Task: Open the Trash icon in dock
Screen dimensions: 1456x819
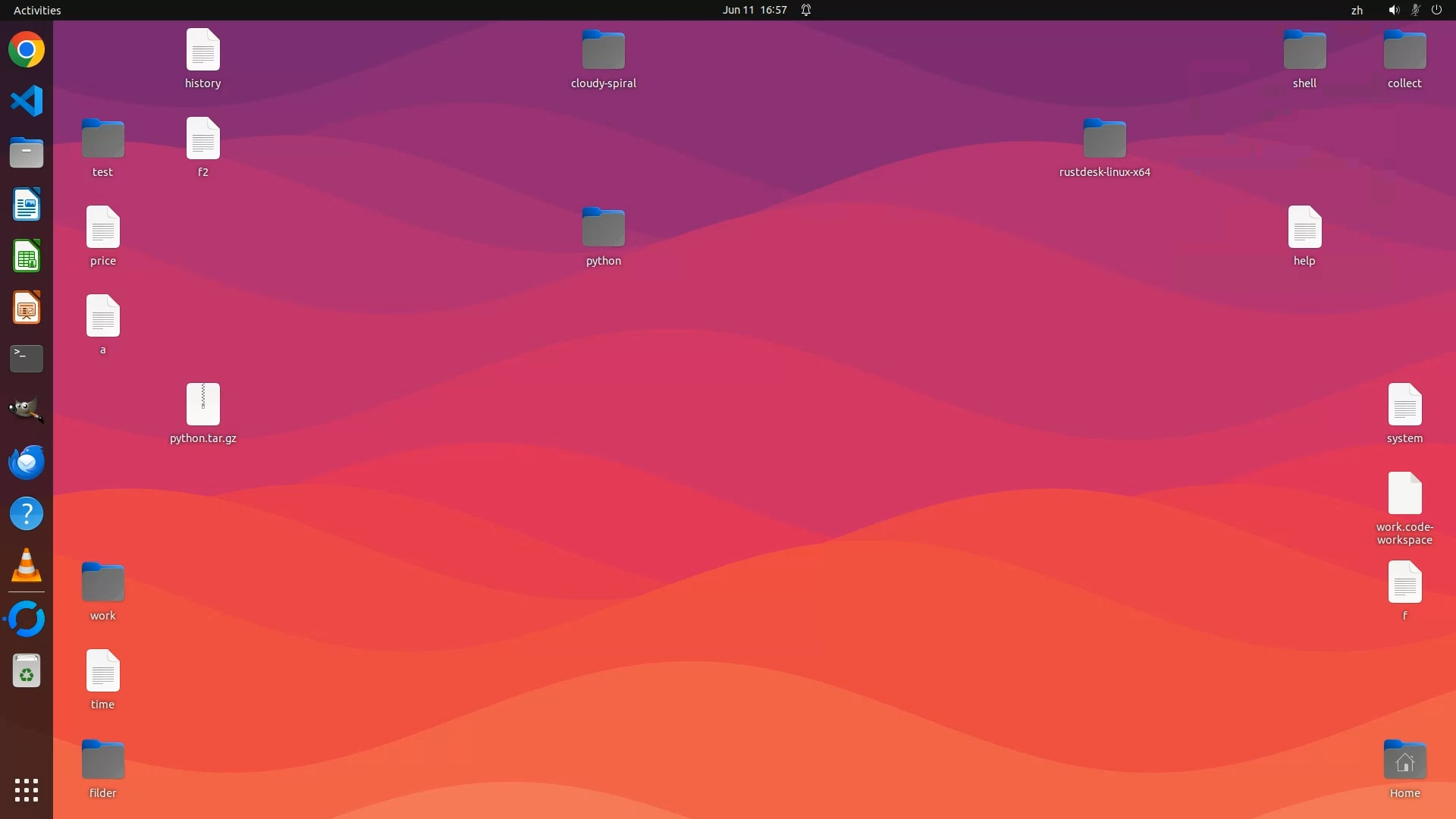Action: (27, 671)
